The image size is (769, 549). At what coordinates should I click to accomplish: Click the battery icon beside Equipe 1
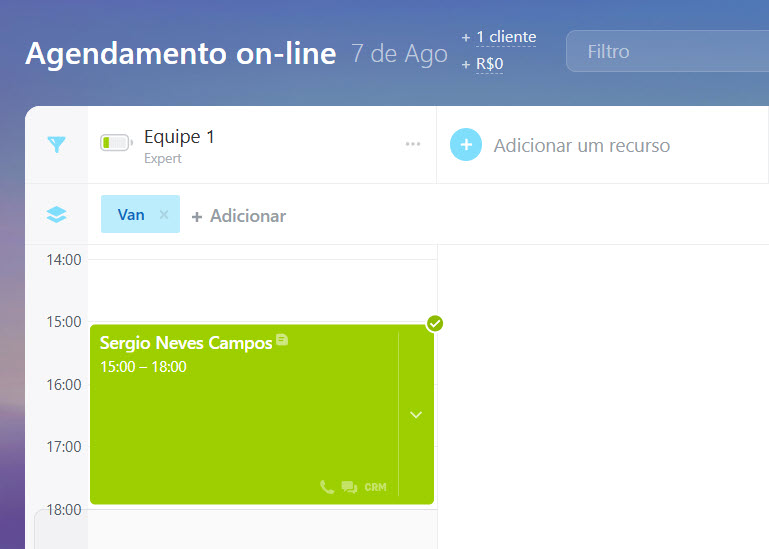point(116,144)
